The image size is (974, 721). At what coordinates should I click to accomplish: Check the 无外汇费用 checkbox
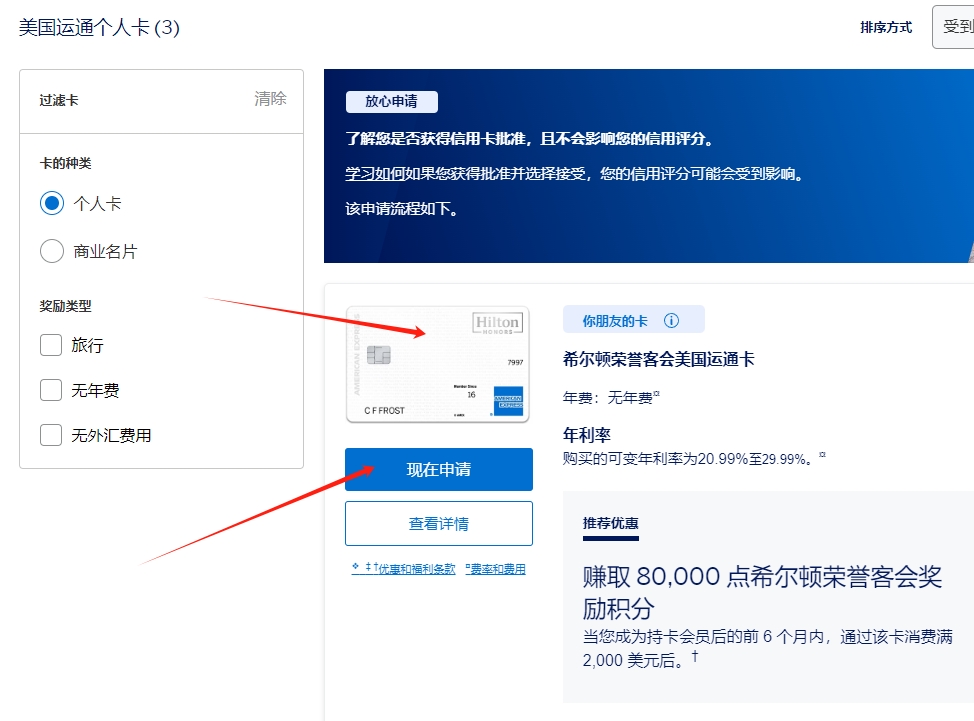pos(51,435)
